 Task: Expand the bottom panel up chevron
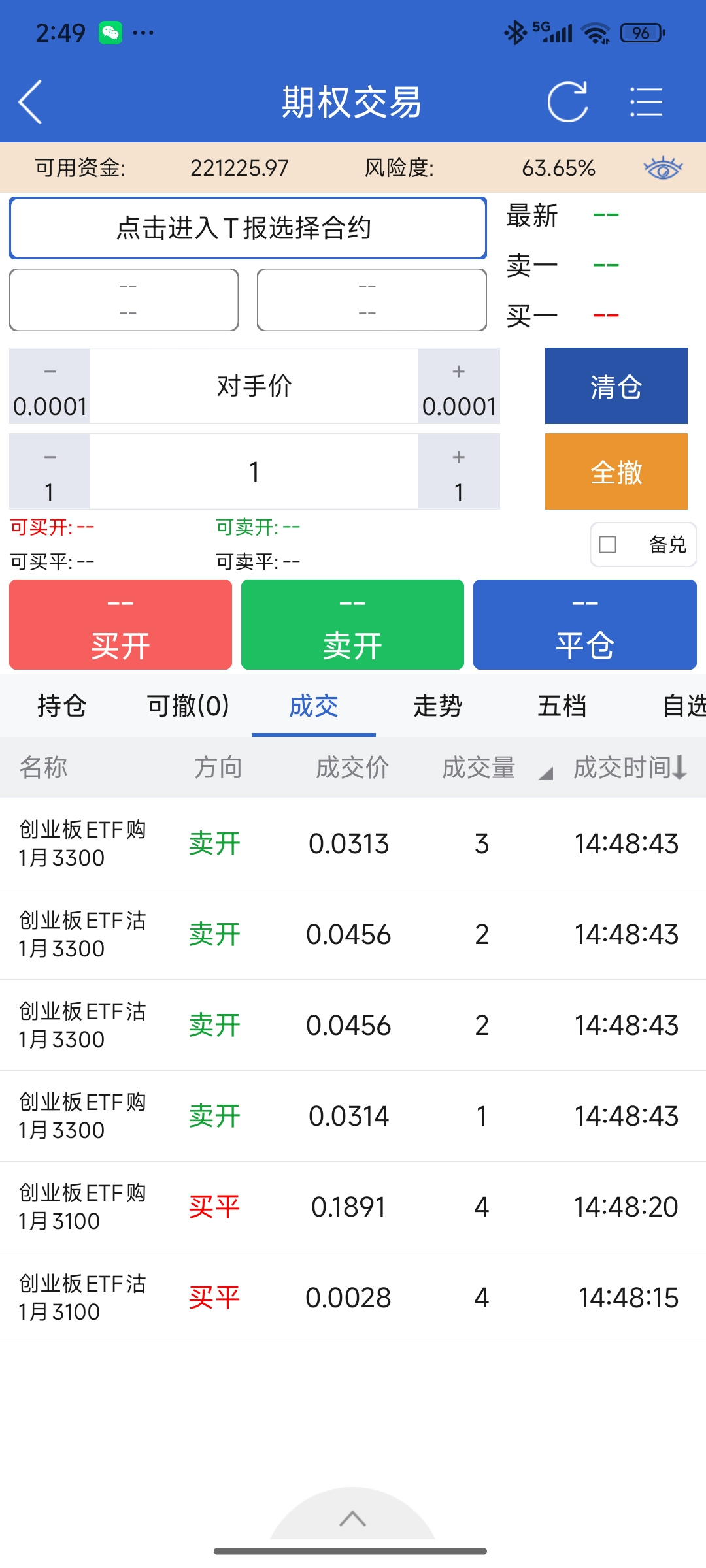coord(352,1518)
